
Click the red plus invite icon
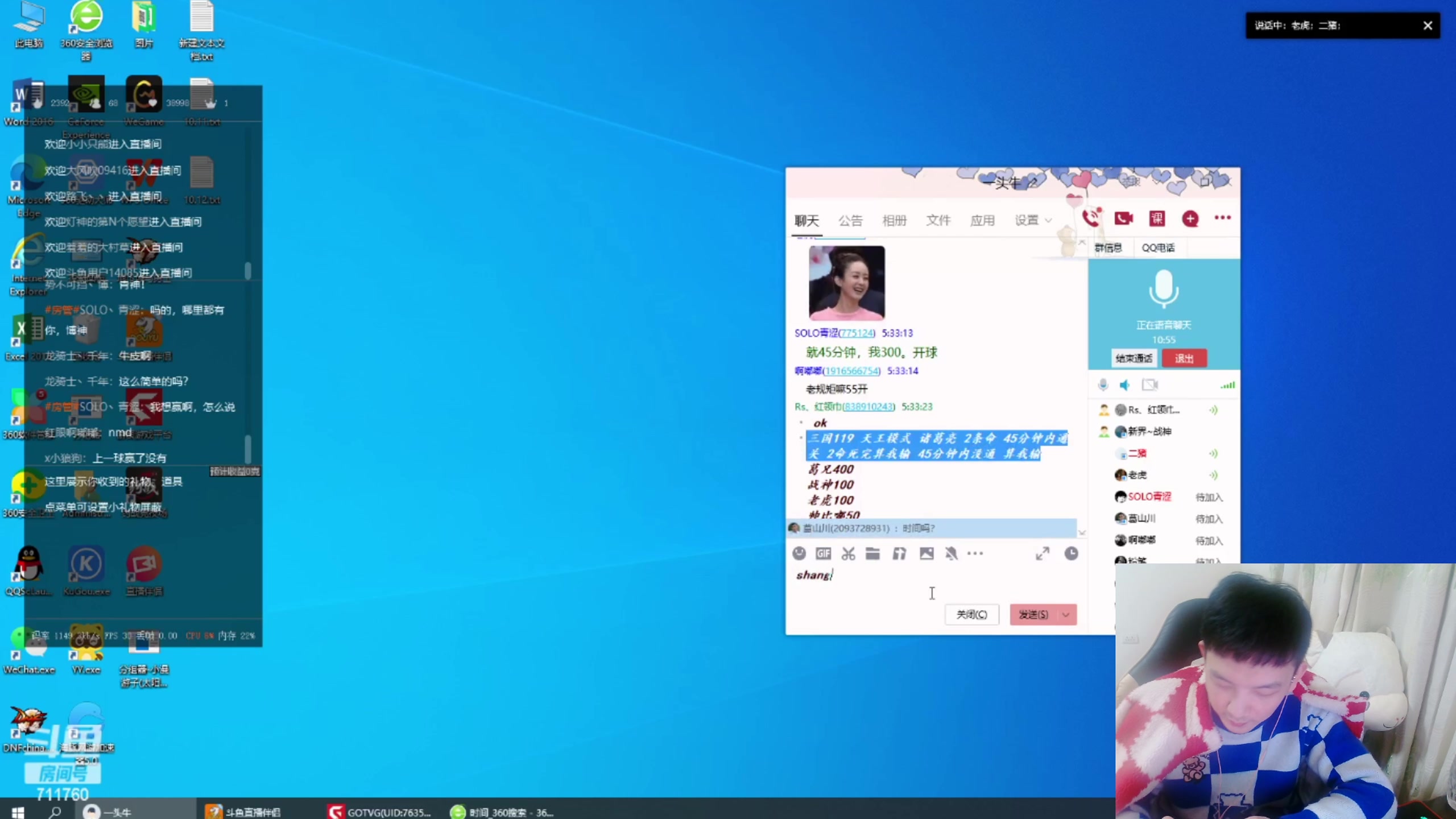(1190, 218)
